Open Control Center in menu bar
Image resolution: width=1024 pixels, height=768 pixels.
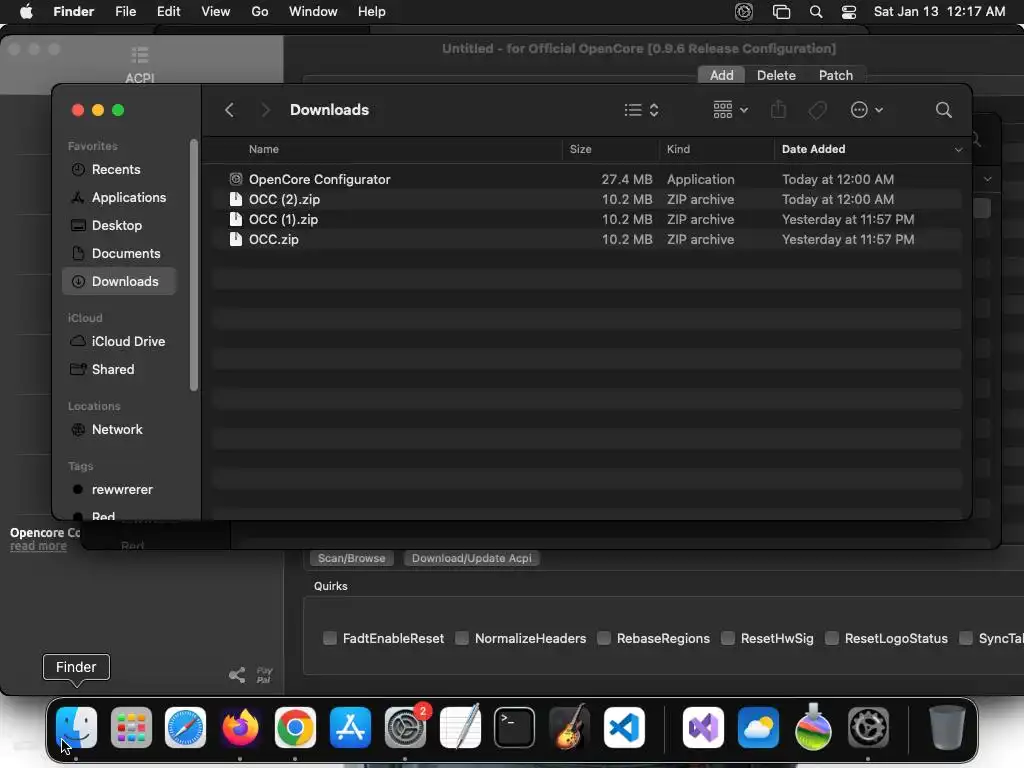click(x=848, y=12)
